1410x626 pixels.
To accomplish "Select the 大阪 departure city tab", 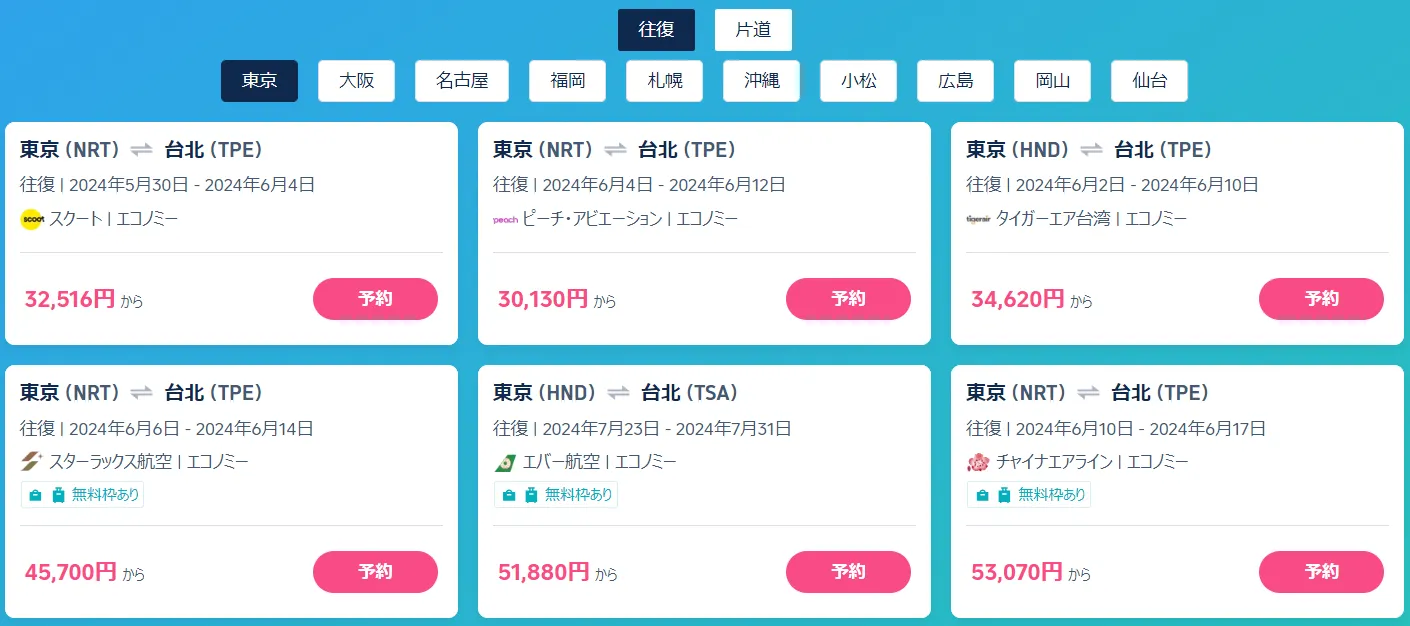I will [356, 81].
